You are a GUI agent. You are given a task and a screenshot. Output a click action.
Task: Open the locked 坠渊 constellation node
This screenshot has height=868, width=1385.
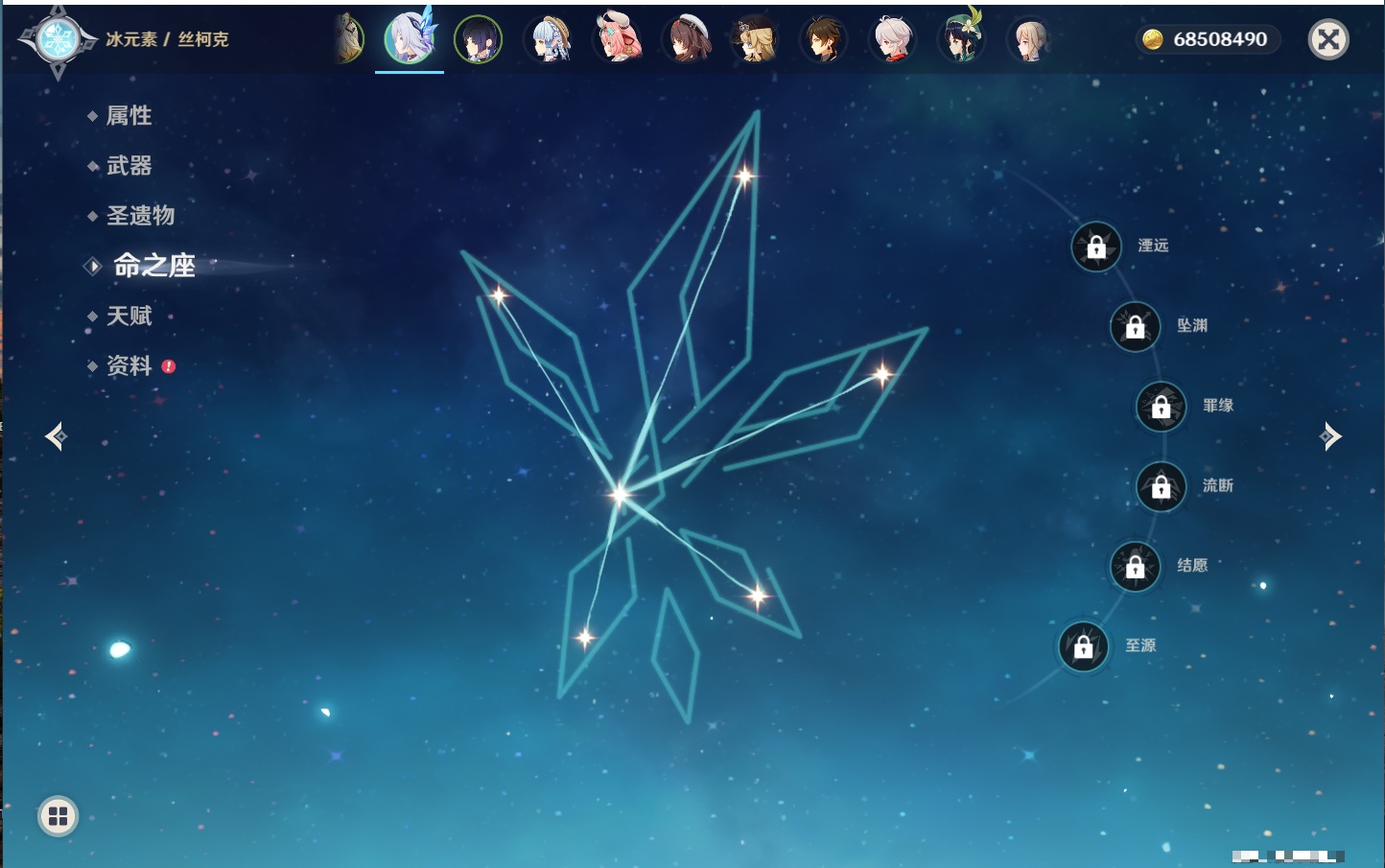[1136, 326]
